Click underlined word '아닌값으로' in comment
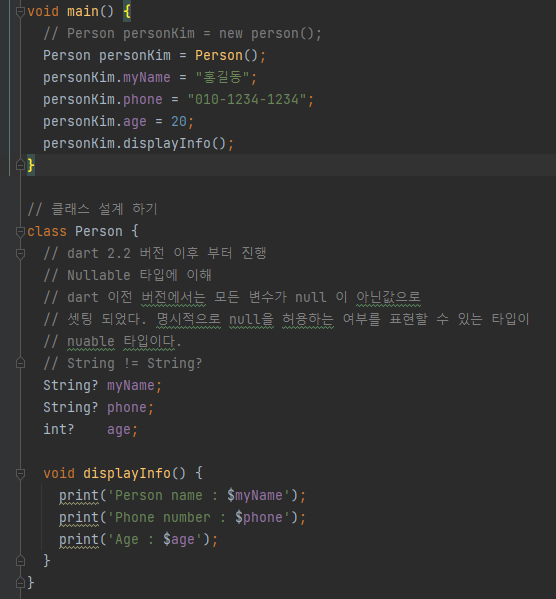 pos(388,297)
